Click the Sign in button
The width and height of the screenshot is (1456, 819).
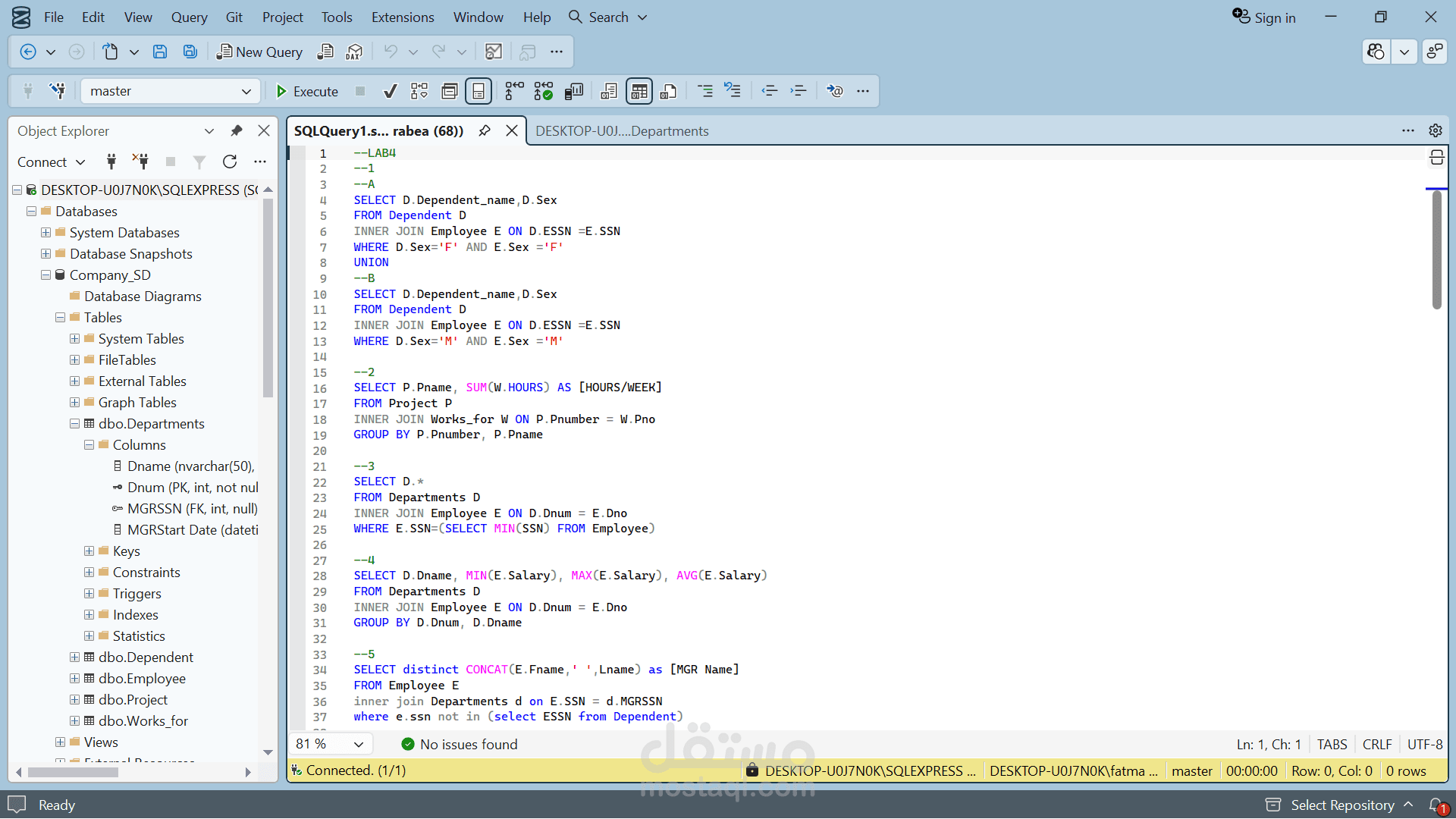(x=1264, y=17)
